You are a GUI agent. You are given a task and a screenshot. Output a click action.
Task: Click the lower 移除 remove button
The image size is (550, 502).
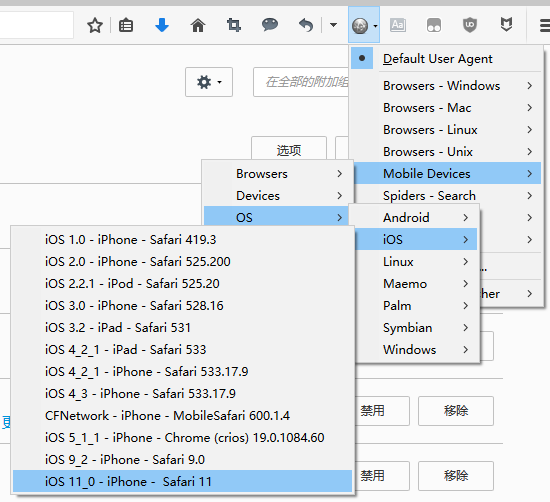[456, 476]
